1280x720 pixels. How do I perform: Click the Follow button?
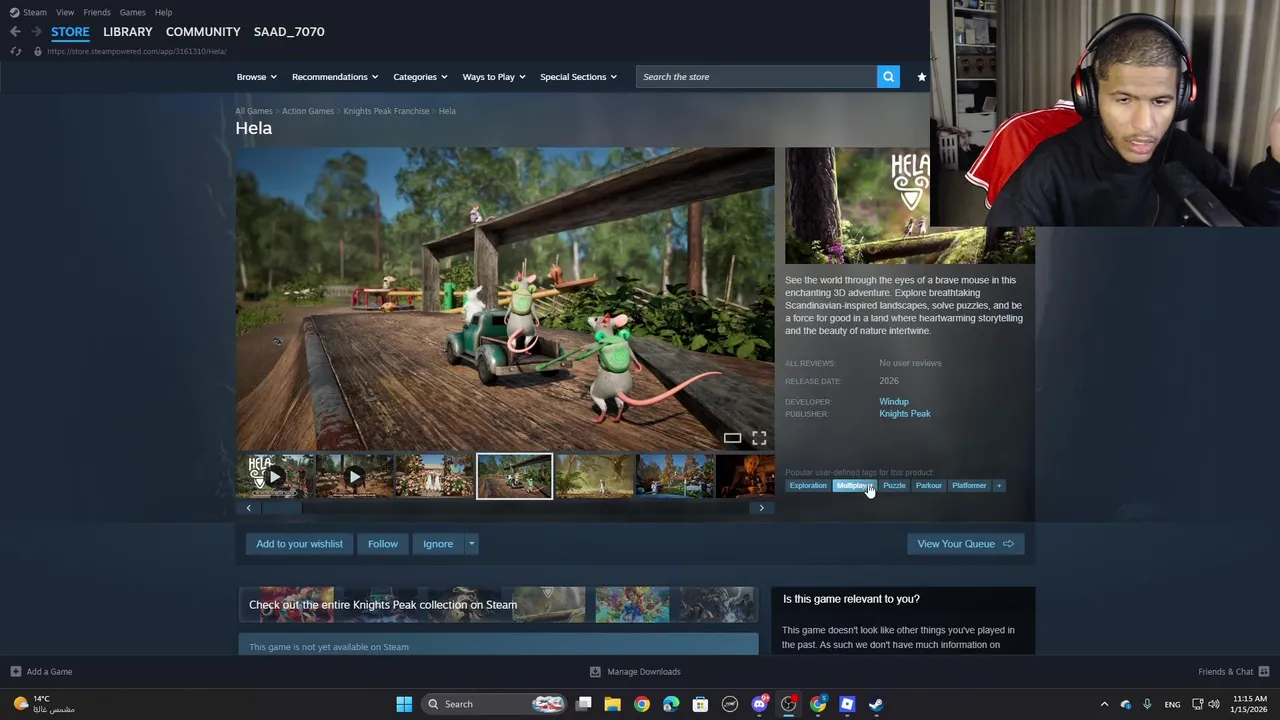[382, 544]
